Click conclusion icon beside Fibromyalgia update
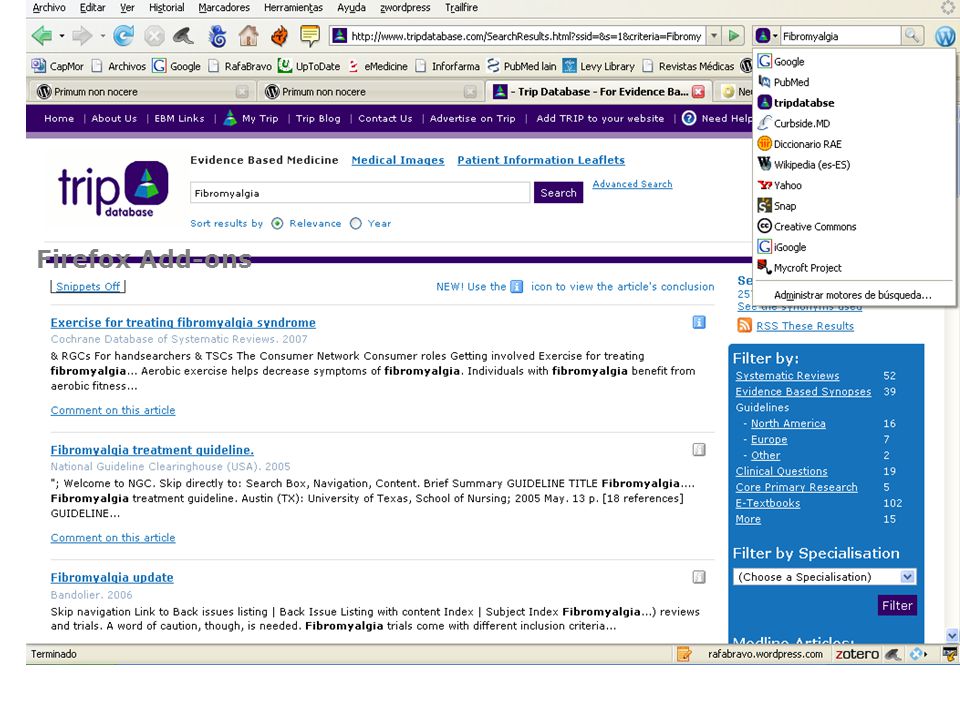 [699, 577]
